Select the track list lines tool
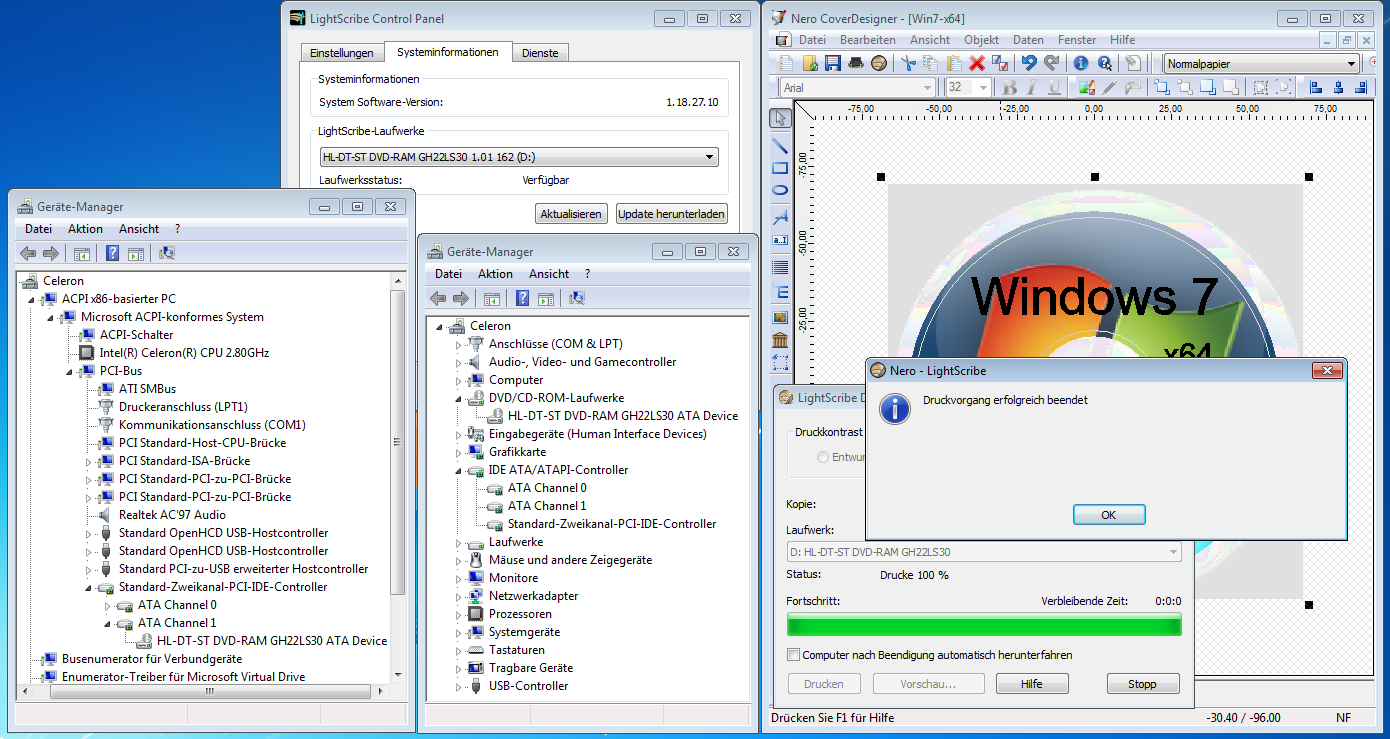Viewport: 1390px width, 739px height. click(x=780, y=267)
